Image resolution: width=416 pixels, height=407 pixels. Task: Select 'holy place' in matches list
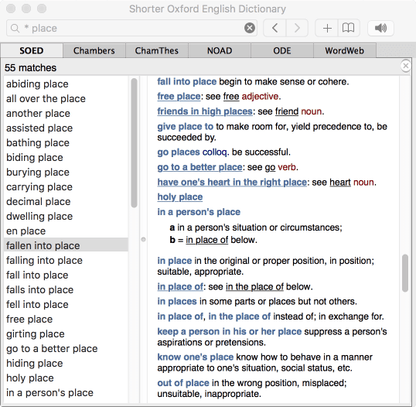coord(66,378)
